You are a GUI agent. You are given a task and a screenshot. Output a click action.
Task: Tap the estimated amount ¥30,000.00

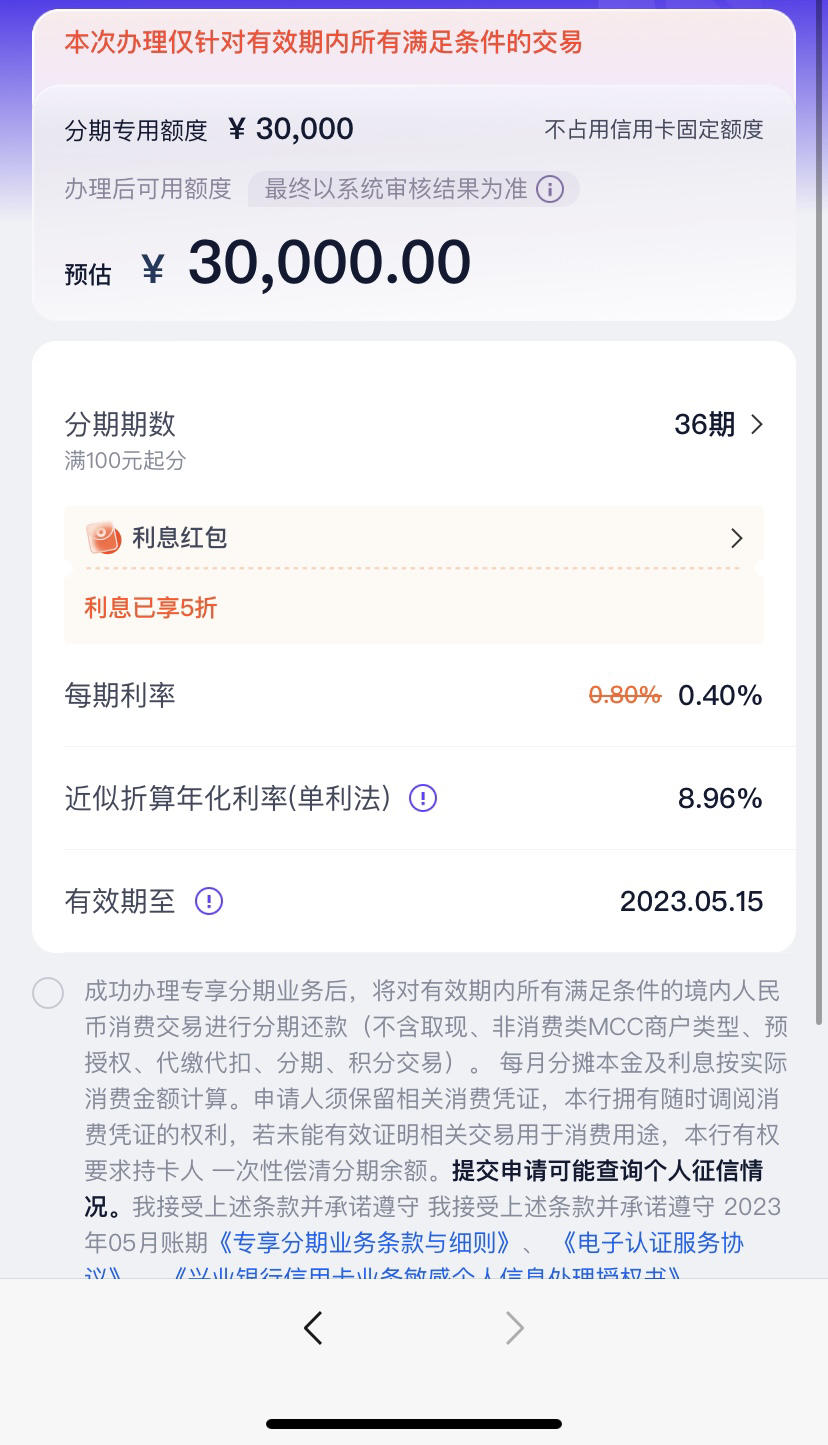[306, 264]
